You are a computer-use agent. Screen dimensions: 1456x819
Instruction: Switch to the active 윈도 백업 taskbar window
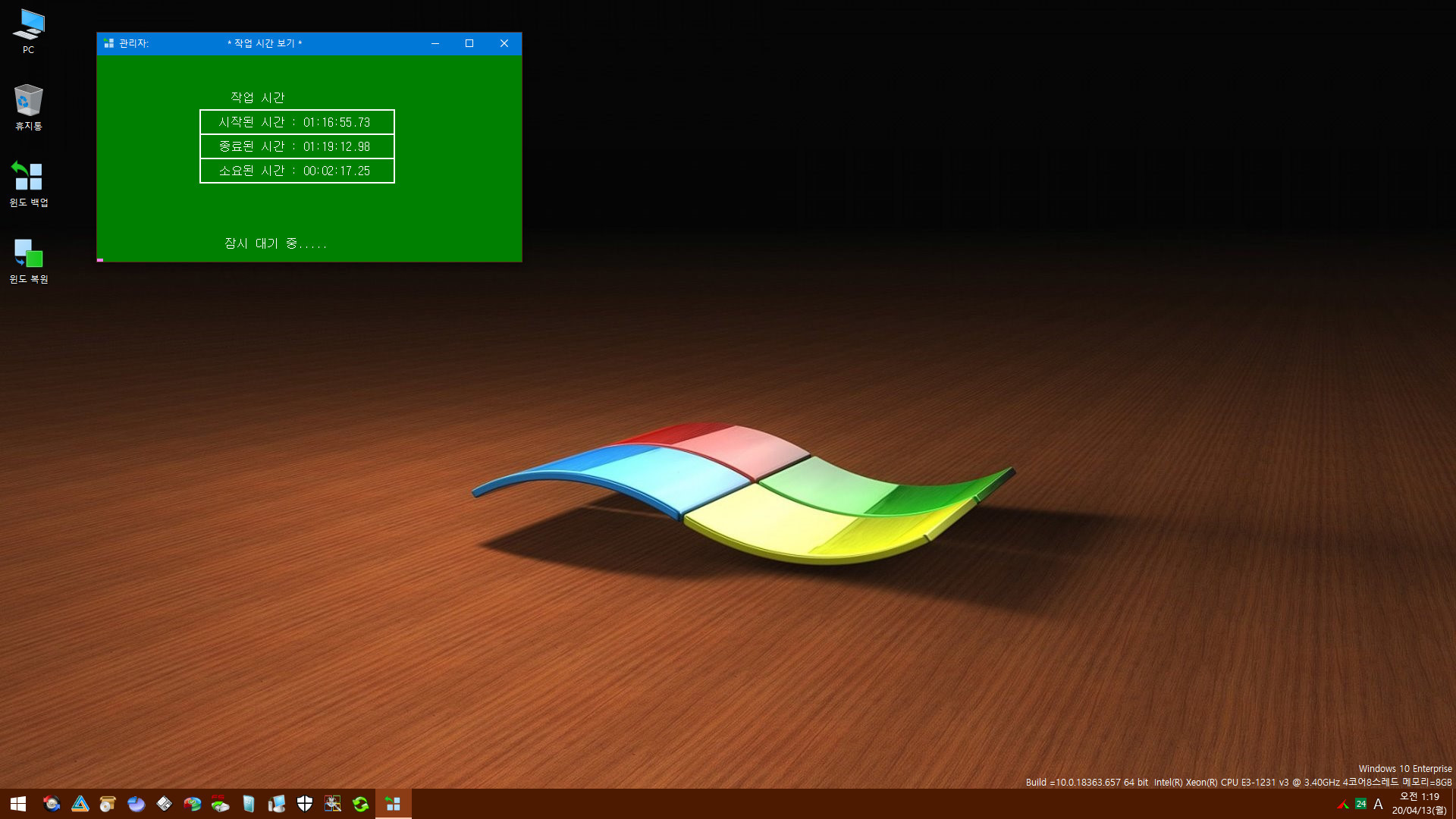coord(393,804)
